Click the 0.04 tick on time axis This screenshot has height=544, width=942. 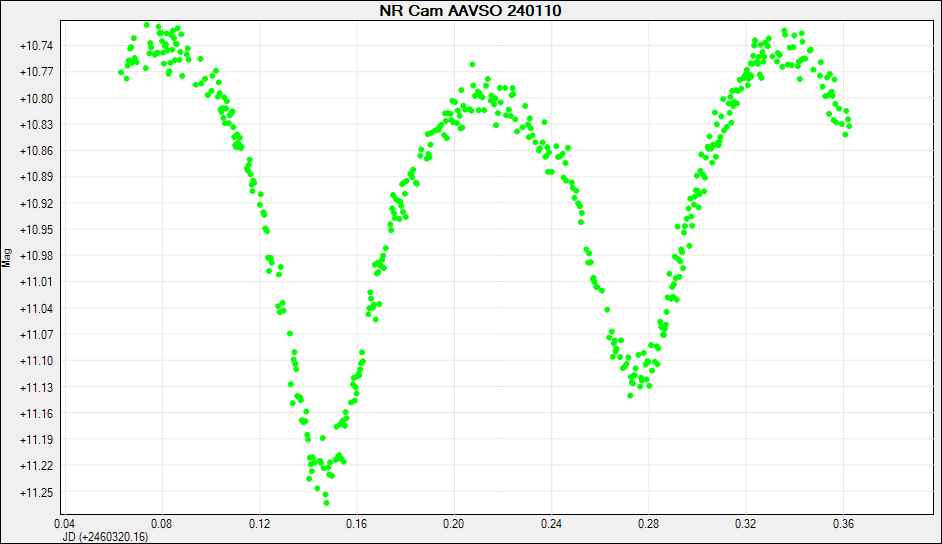coord(62,523)
